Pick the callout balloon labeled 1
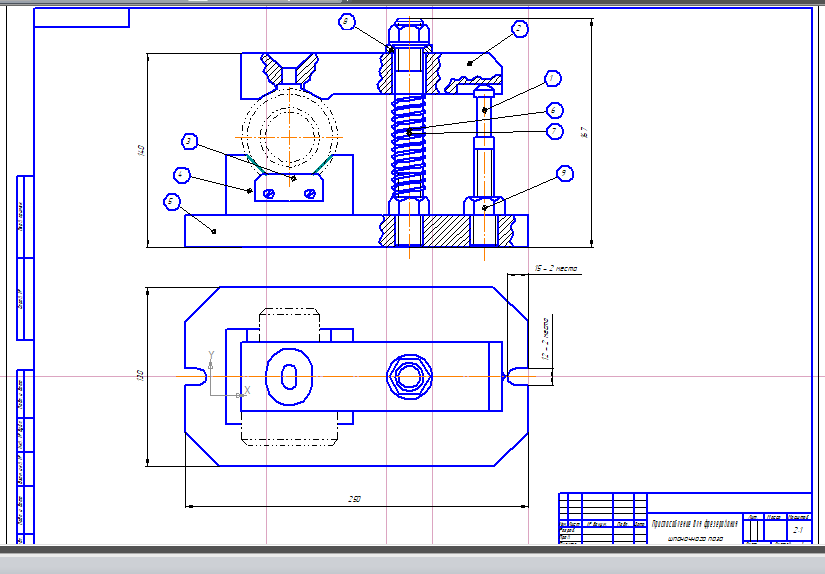Viewport: 825px width, 574px height. [x=551, y=77]
